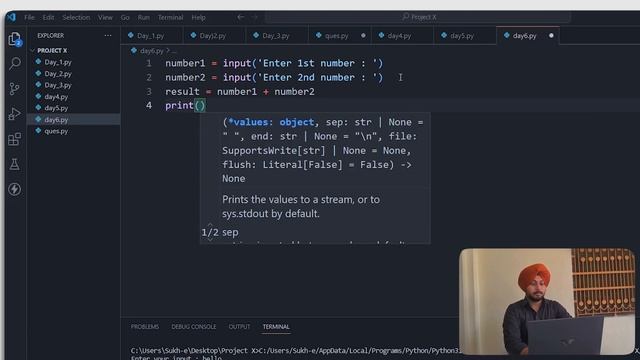
Task: Open the Testing flask view
Action: pyautogui.click(x=15, y=164)
